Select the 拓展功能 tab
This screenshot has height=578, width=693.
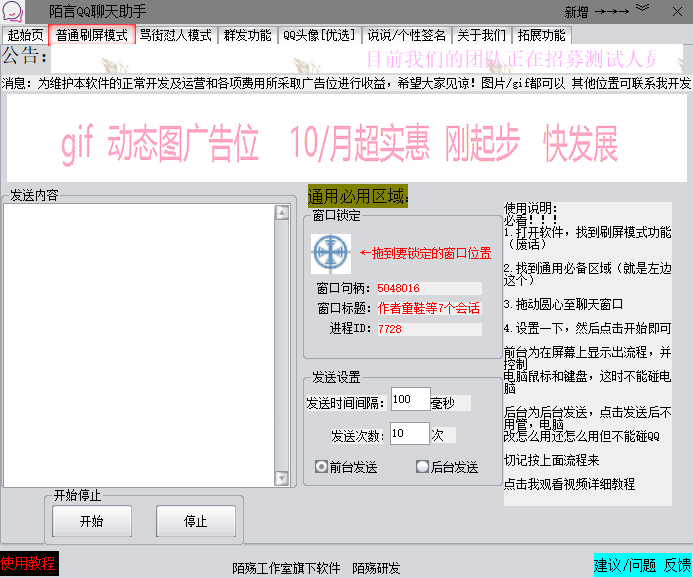point(541,35)
